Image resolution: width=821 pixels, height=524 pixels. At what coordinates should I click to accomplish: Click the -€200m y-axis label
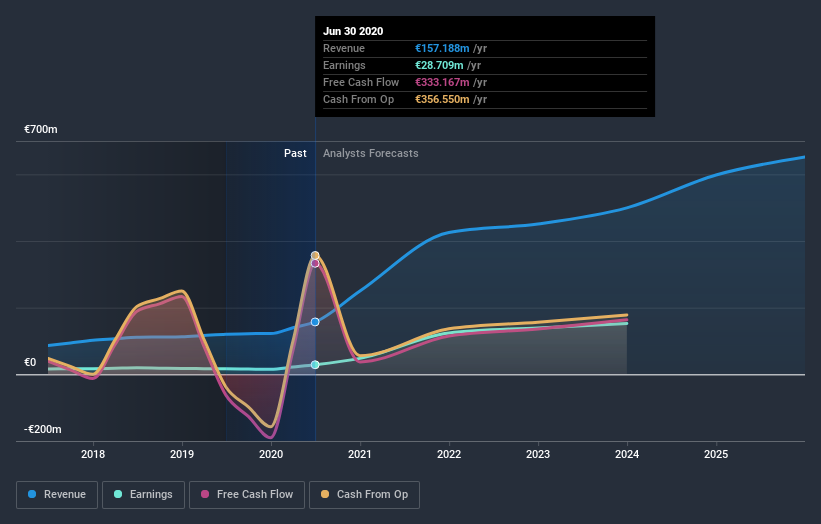coord(42,429)
